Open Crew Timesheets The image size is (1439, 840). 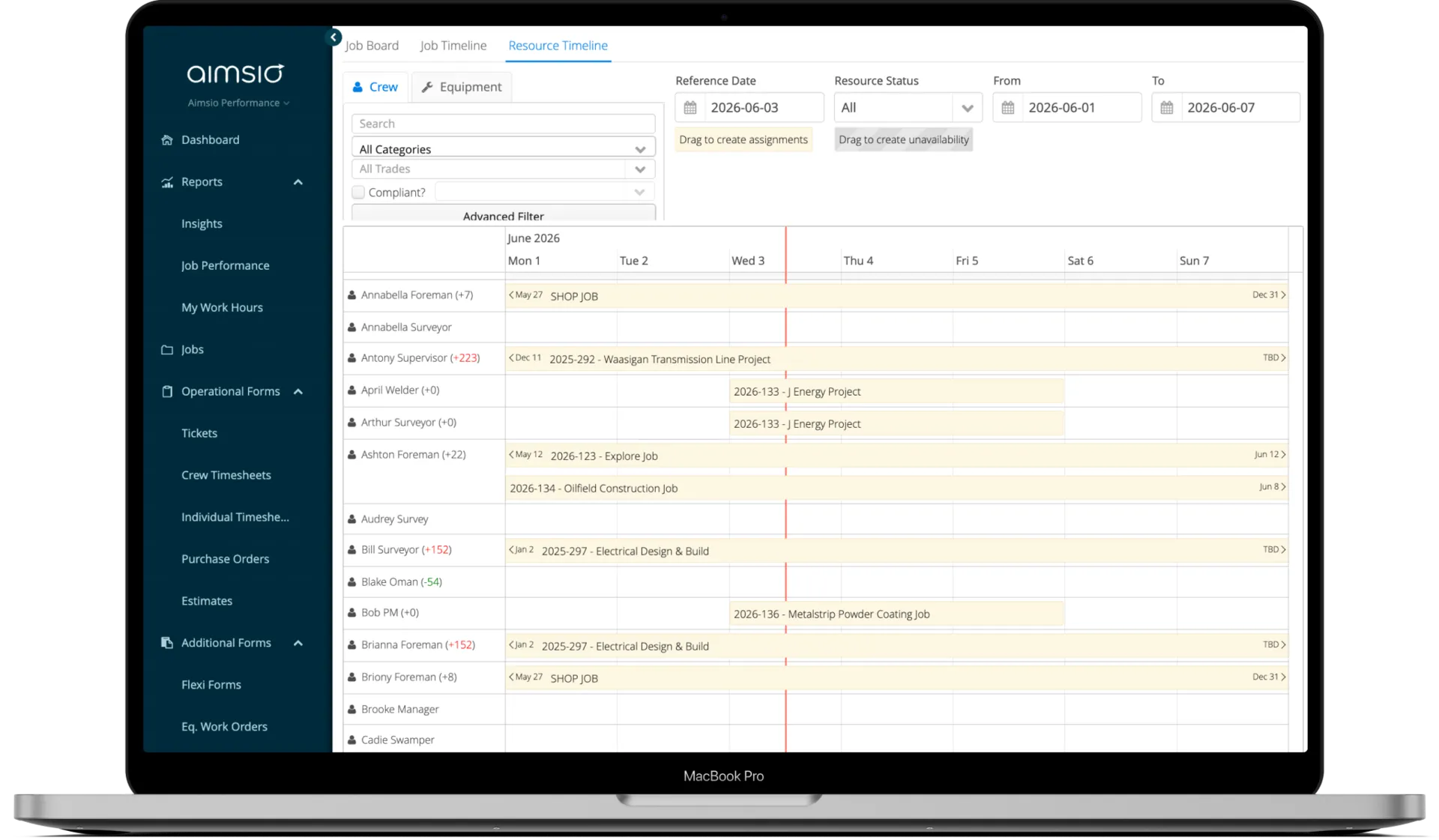pos(226,475)
